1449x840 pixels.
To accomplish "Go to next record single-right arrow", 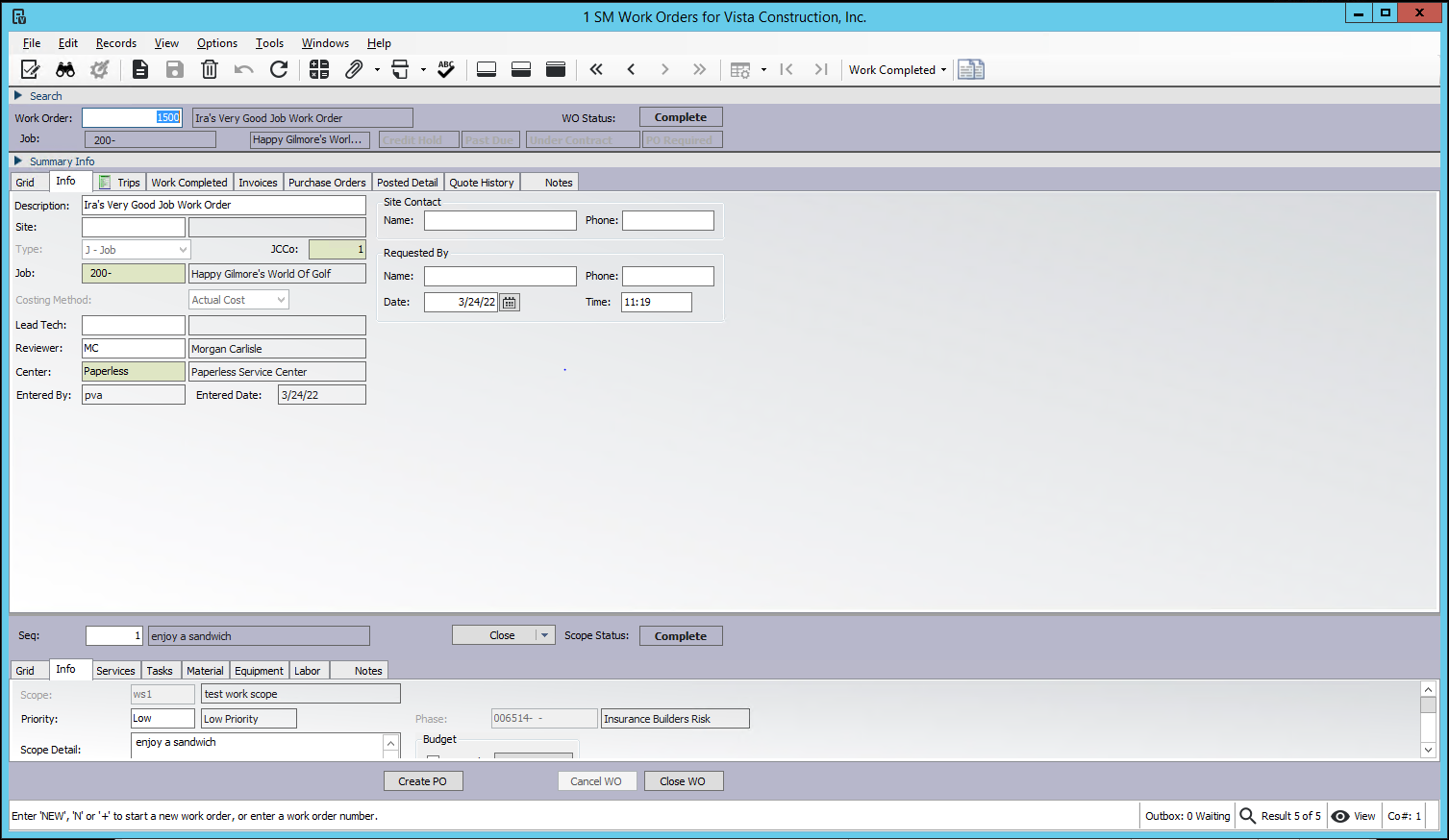I will pos(664,69).
